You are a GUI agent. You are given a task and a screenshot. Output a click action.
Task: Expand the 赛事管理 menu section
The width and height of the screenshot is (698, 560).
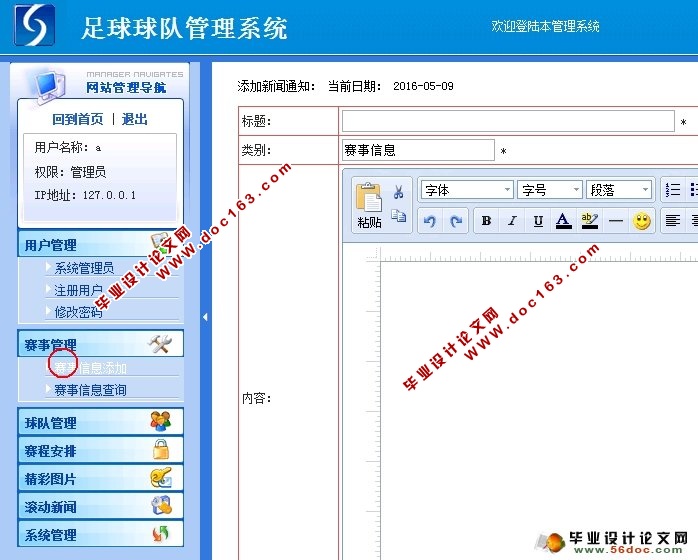(x=101, y=344)
